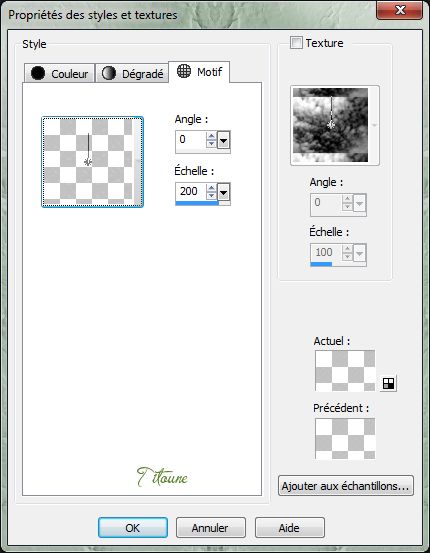Image resolution: width=430 pixels, height=553 pixels.
Task: Click the Style Angle value field
Action: click(x=191, y=140)
